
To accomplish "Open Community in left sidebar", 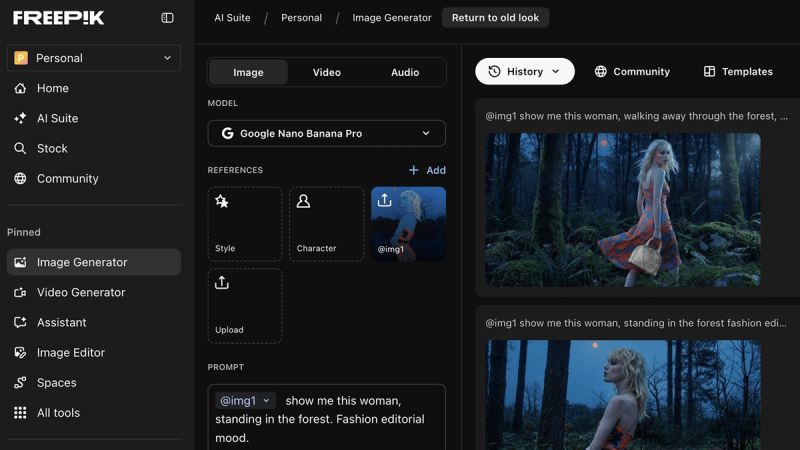I will point(67,179).
